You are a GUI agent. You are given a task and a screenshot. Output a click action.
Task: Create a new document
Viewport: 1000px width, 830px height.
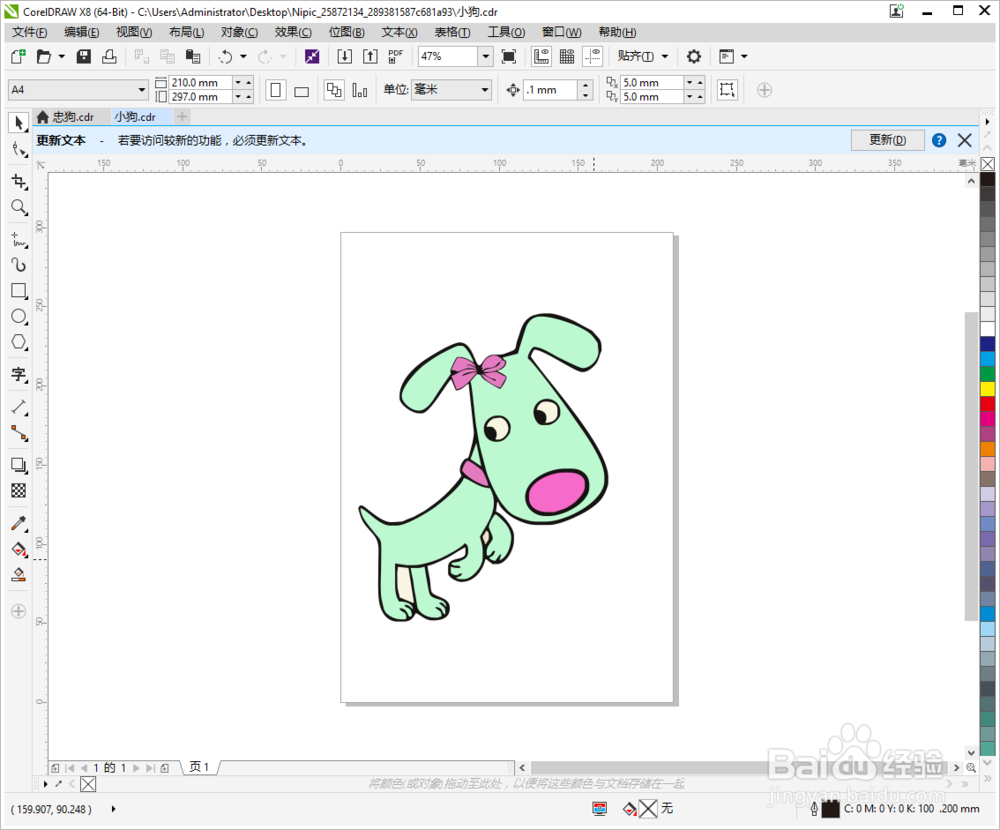coord(18,57)
